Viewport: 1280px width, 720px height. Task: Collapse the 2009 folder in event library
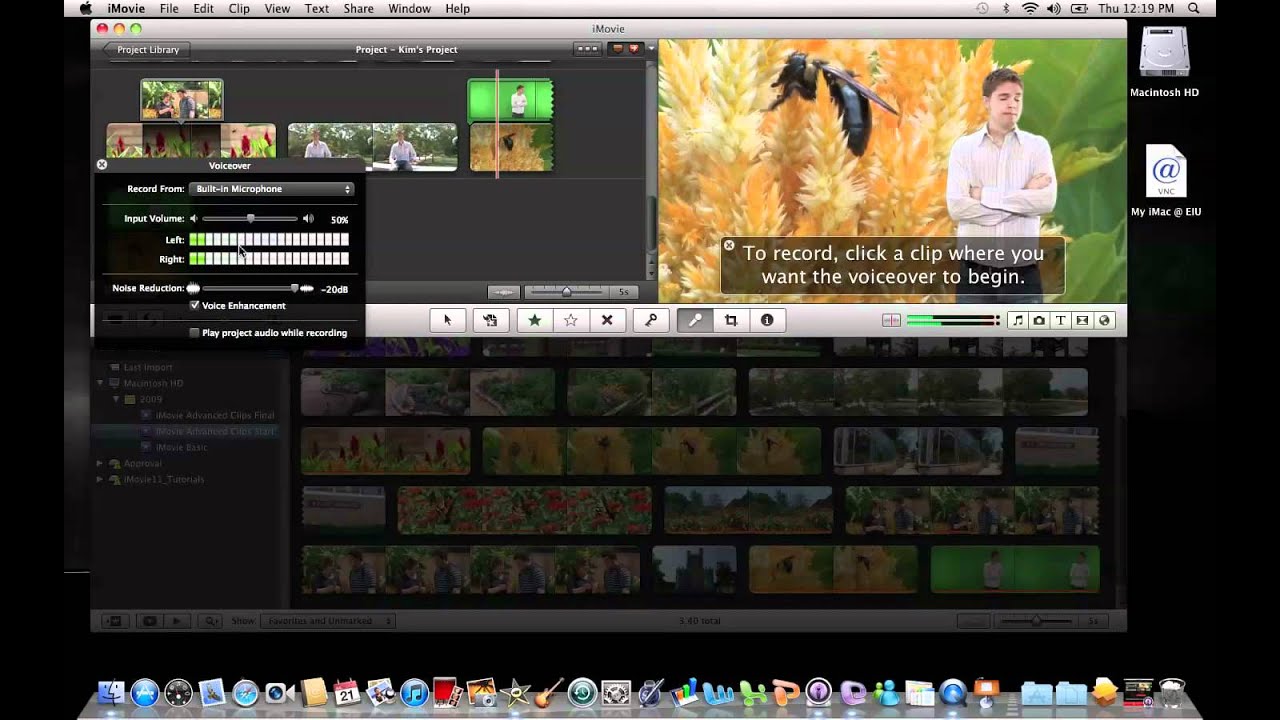click(x=116, y=399)
